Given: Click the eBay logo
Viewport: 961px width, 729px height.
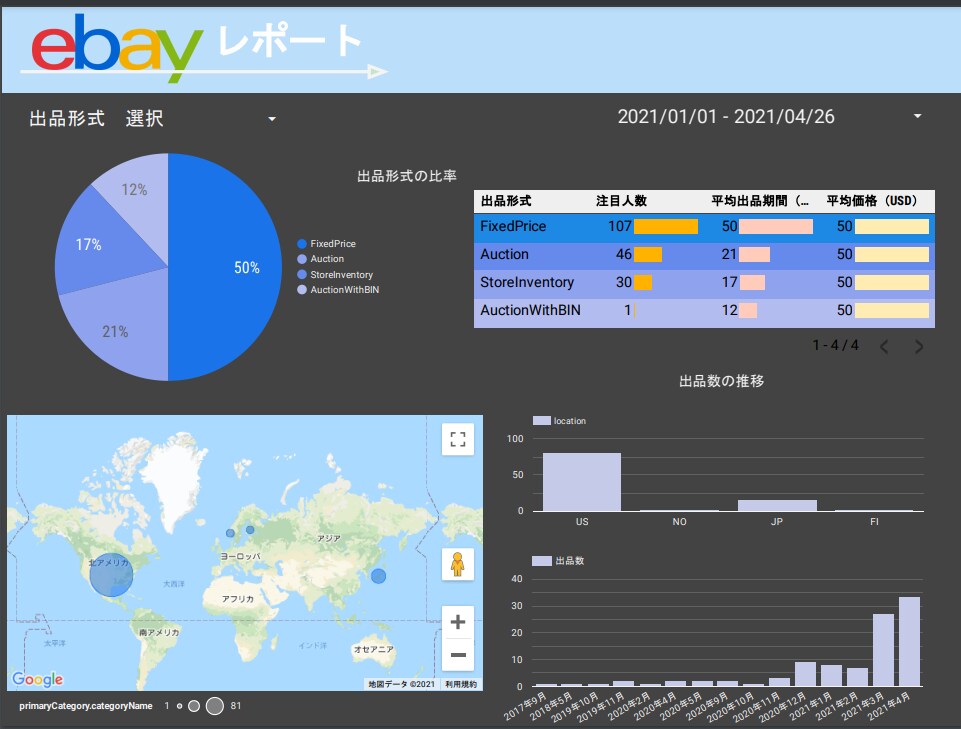Looking at the screenshot, I should pos(116,47).
